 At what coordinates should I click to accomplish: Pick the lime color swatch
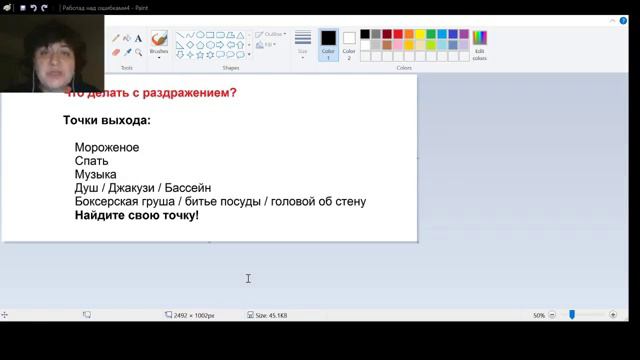point(431,45)
